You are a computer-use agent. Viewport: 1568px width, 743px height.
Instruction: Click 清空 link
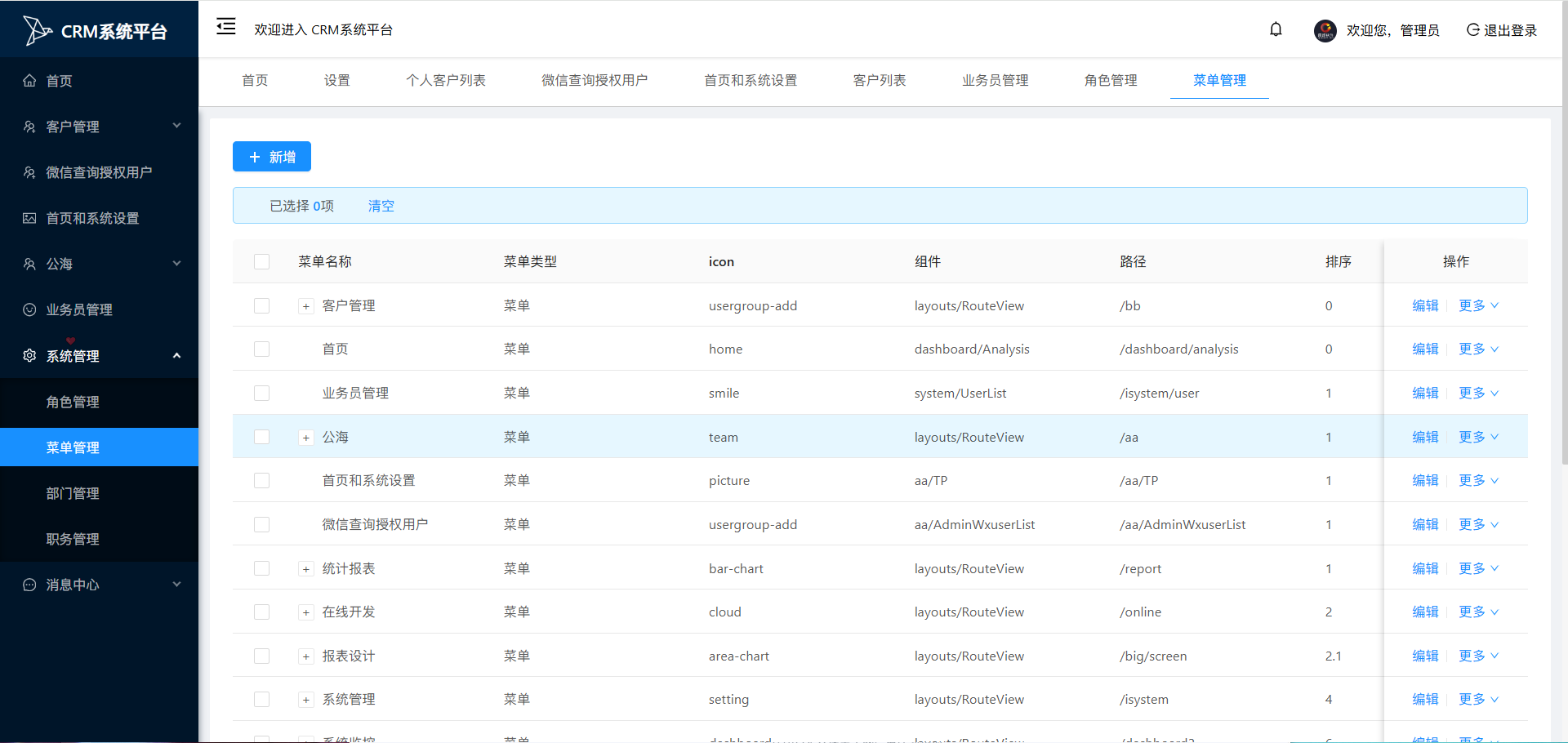381,206
